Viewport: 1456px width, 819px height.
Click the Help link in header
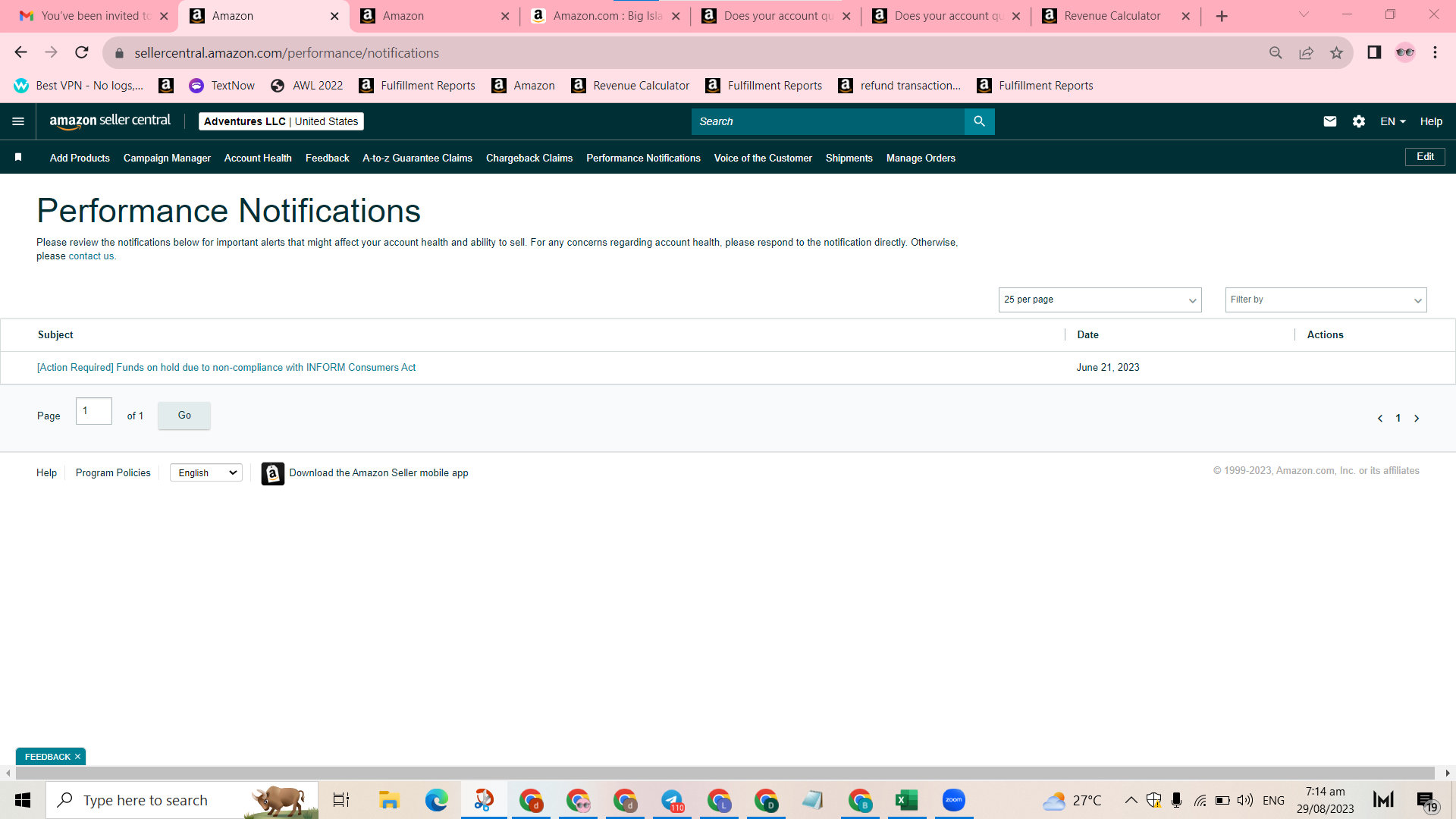coord(1431,121)
